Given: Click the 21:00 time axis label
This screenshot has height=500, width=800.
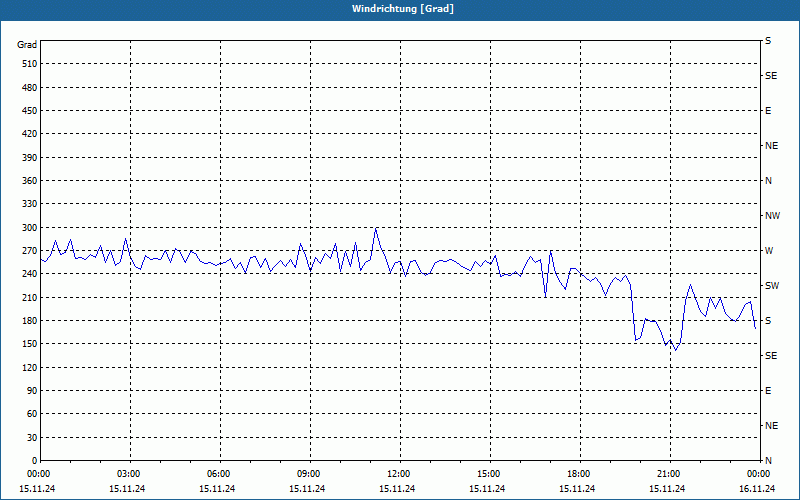Looking at the screenshot, I should 670,474.
